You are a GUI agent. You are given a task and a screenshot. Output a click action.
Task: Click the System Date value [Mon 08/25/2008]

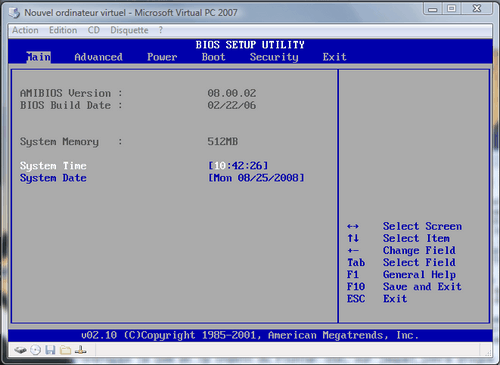(256, 178)
